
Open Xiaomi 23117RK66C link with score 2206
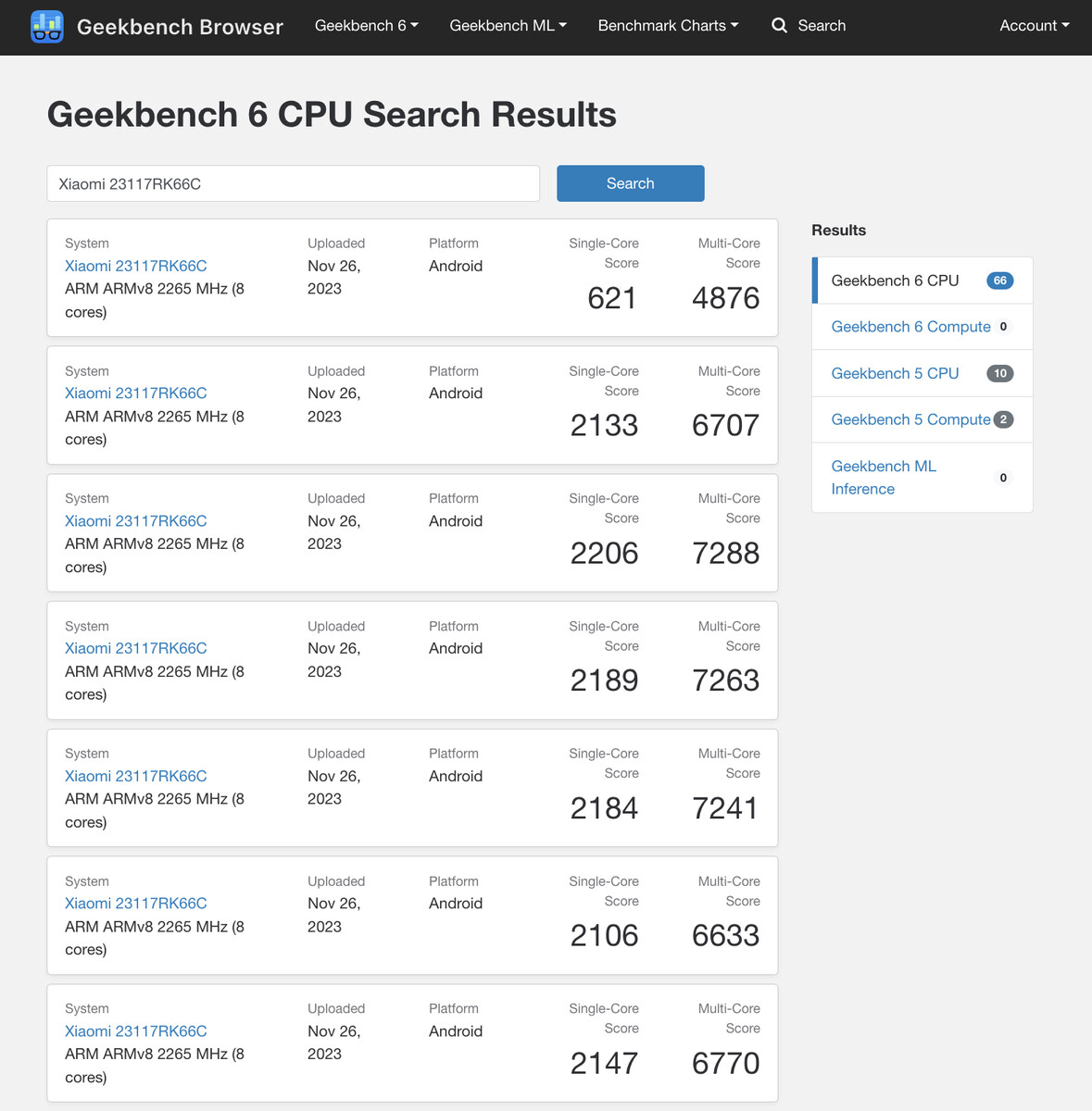tap(136, 521)
